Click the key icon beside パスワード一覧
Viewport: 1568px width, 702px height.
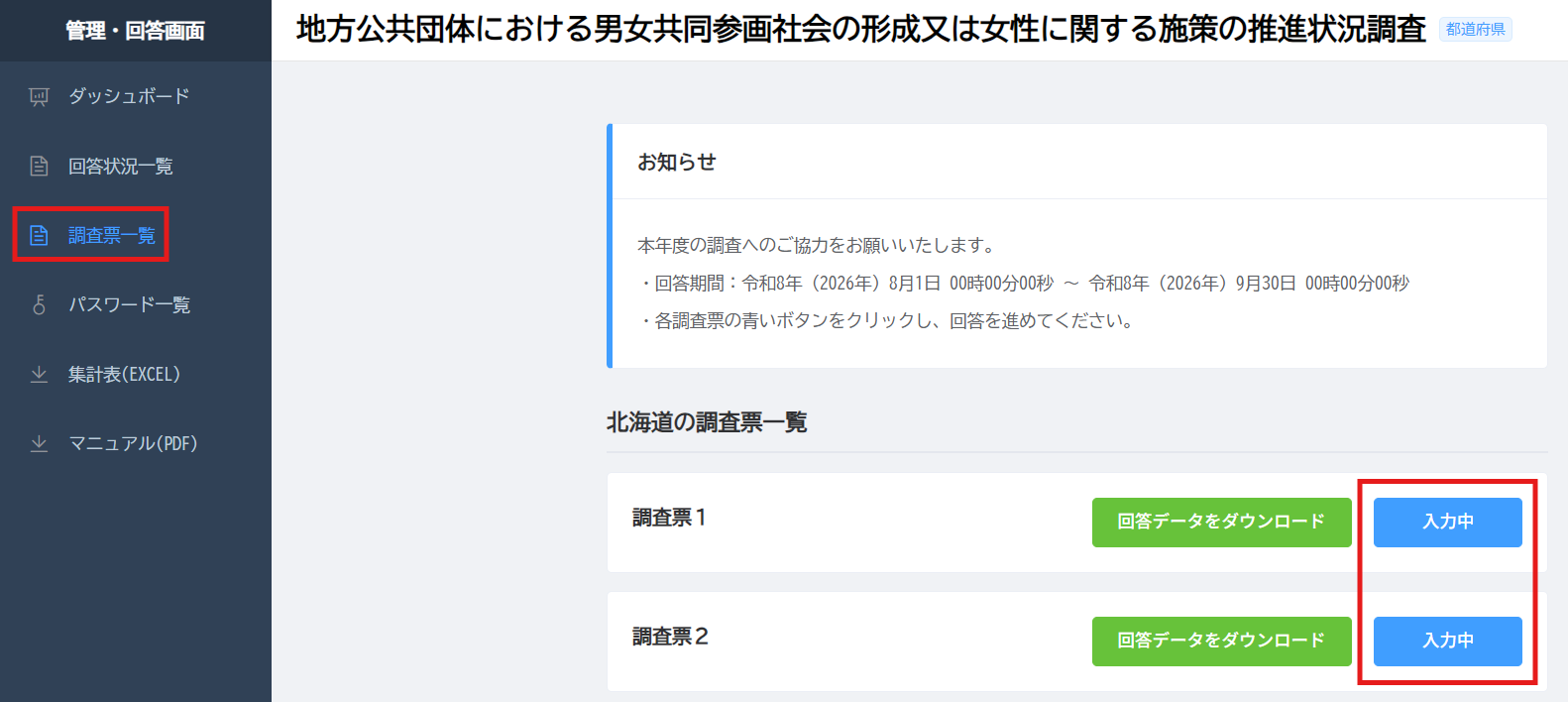tap(39, 304)
